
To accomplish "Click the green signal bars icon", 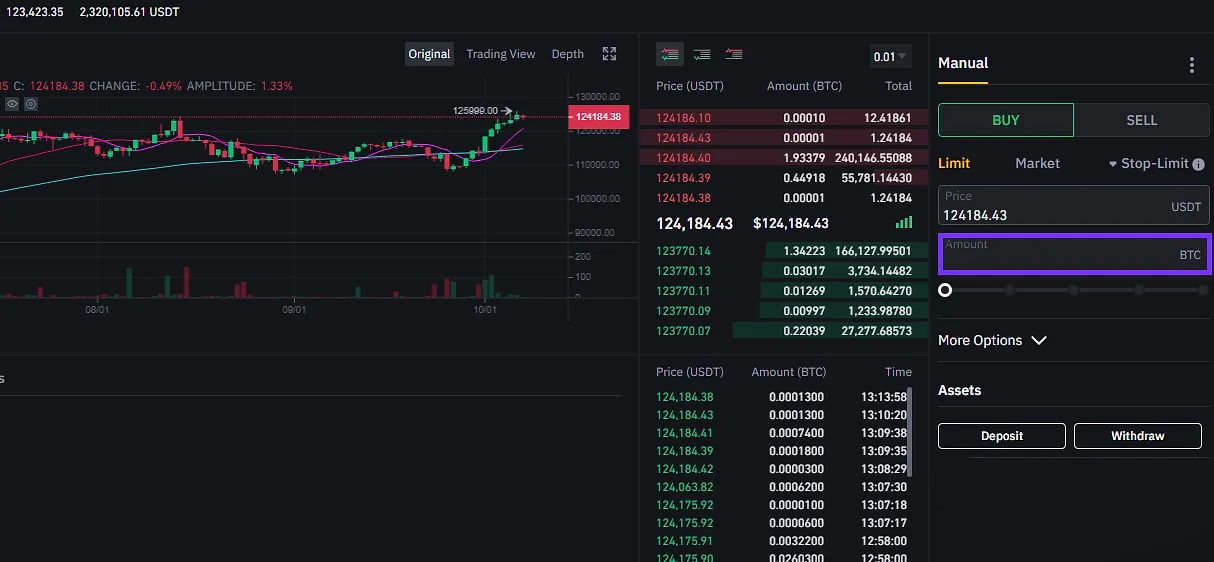I will tap(904, 223).
